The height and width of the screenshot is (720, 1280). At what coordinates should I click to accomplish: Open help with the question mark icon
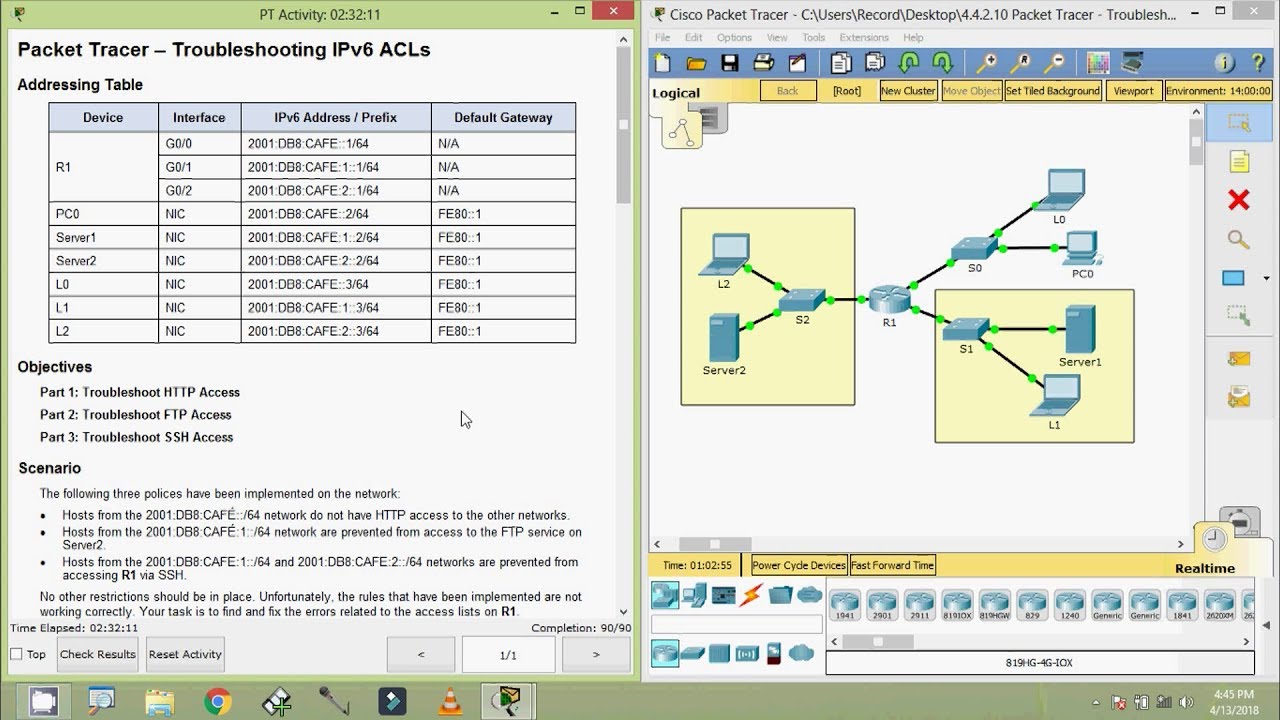(x=1256, y=63)
